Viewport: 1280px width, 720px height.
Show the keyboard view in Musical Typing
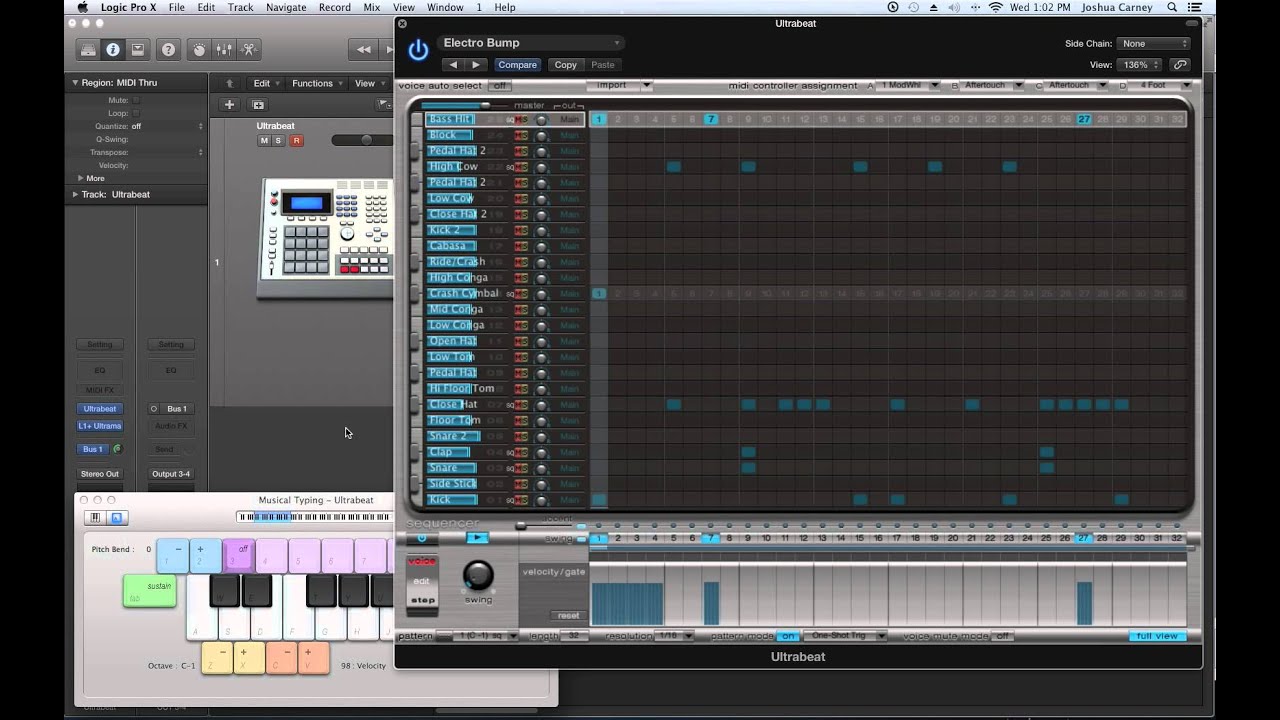tap(95, 517)
